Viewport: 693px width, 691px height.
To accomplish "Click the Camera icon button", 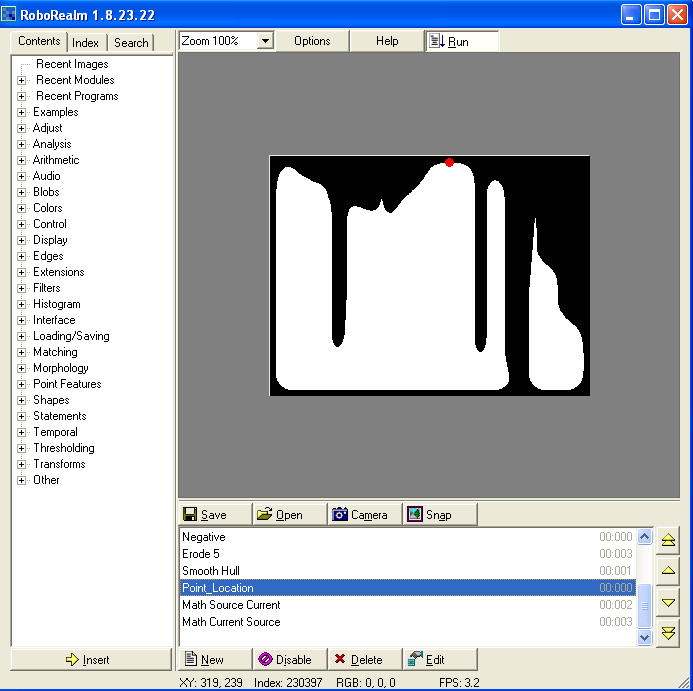I will pos(340,515).
